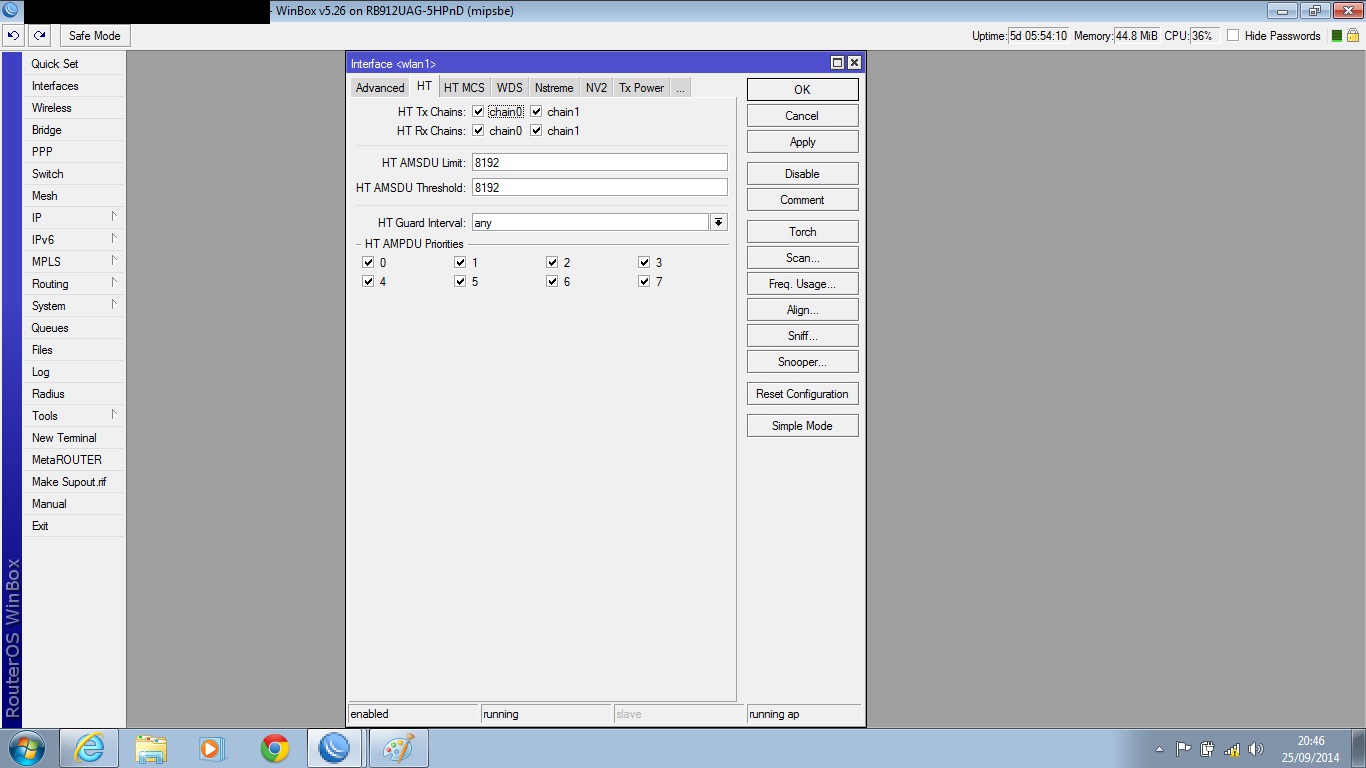Open the Scan... tool
The height and width of the screenshot is (768, 1366).
[x=802, y=258]
